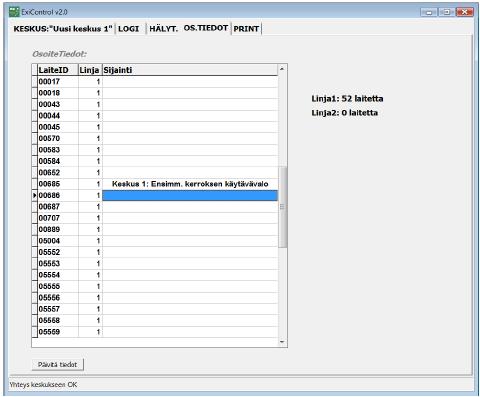Select device ID 00045 cell
This screenshot has height=397, width=480.
tap(58, 127)
